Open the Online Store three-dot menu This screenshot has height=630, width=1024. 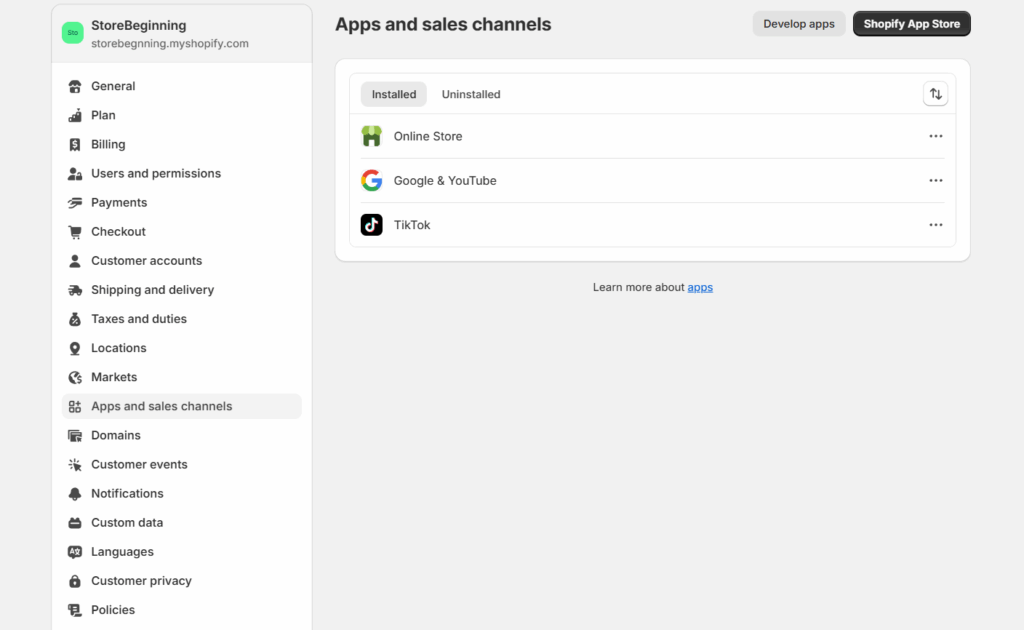coord(935,136)
